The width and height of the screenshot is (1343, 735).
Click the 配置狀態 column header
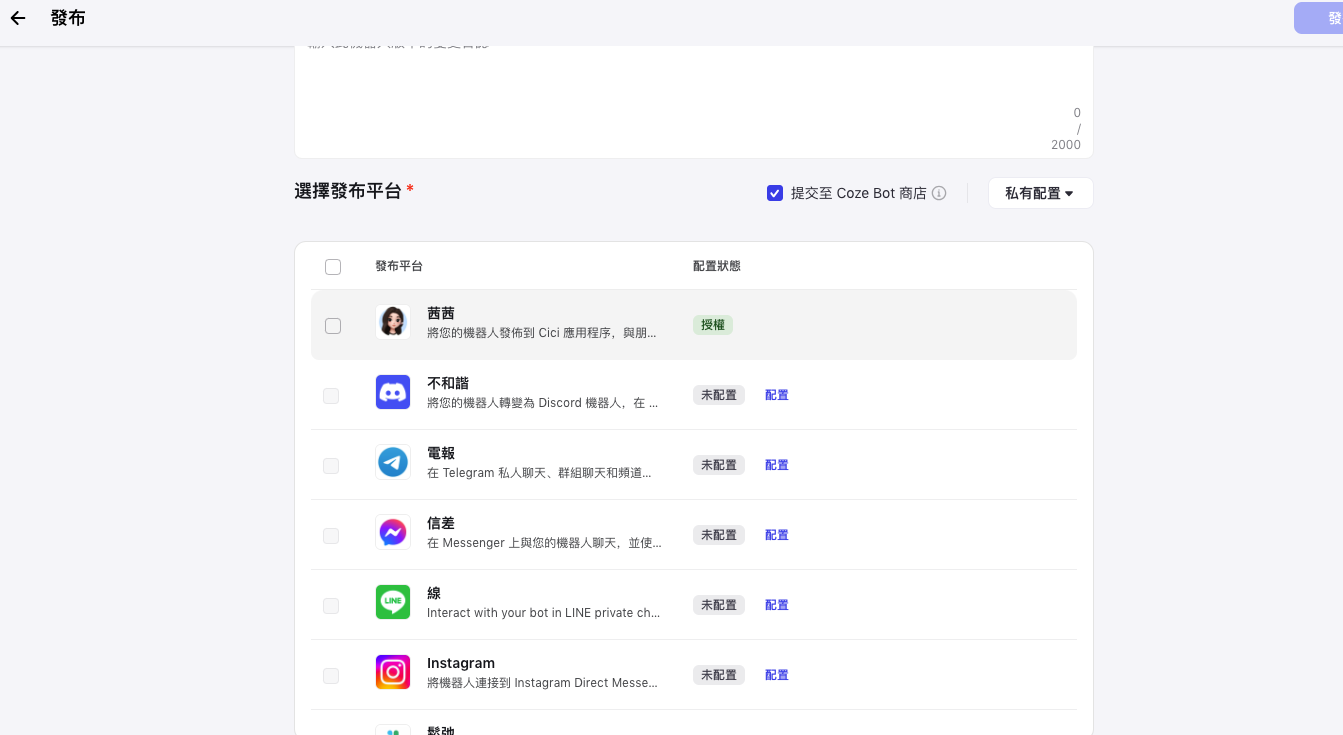click(x=717, y=266)
